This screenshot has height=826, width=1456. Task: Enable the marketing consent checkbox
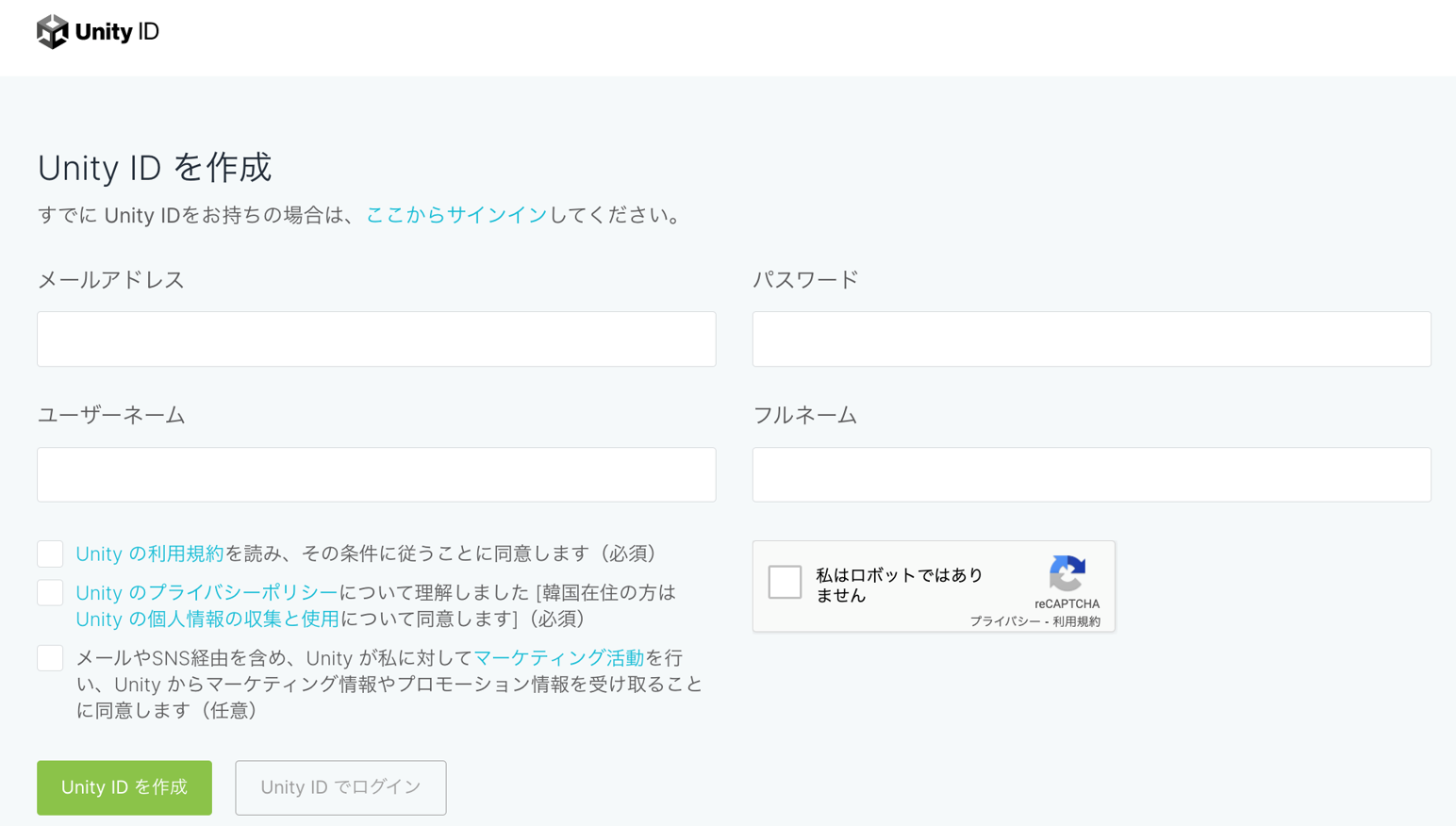[x=50, y=657]
